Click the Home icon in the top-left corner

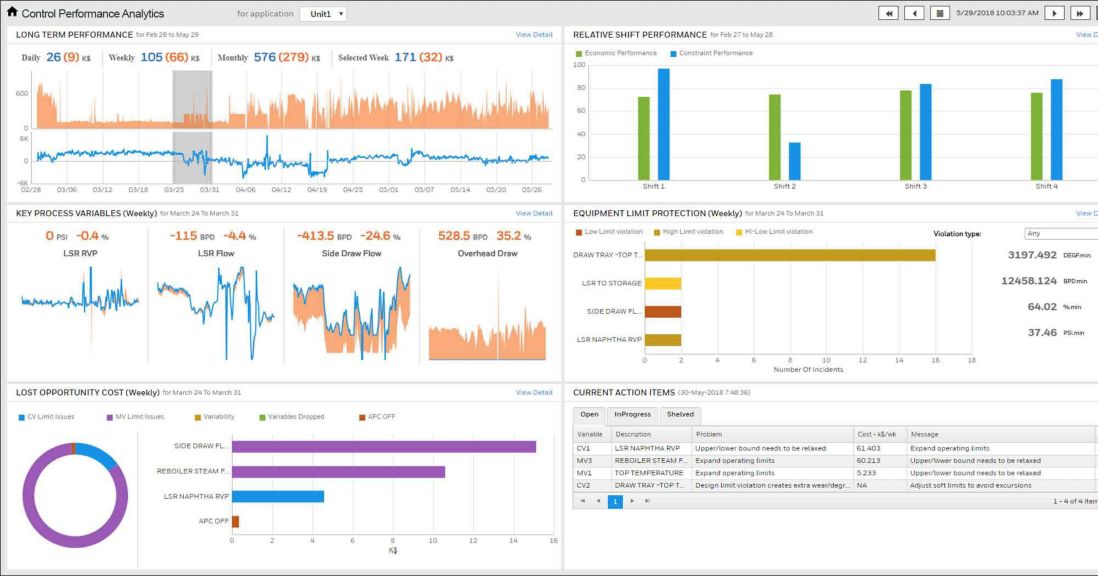pyautogui.click(x=11, y=12)
